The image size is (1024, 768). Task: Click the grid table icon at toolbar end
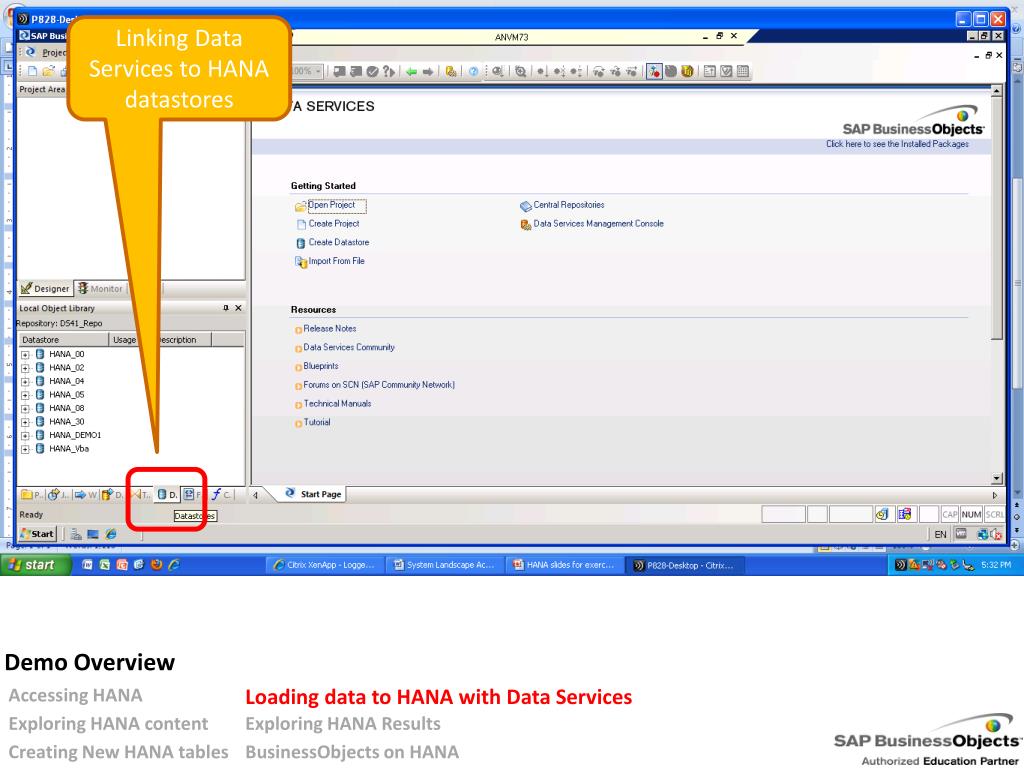743,72
